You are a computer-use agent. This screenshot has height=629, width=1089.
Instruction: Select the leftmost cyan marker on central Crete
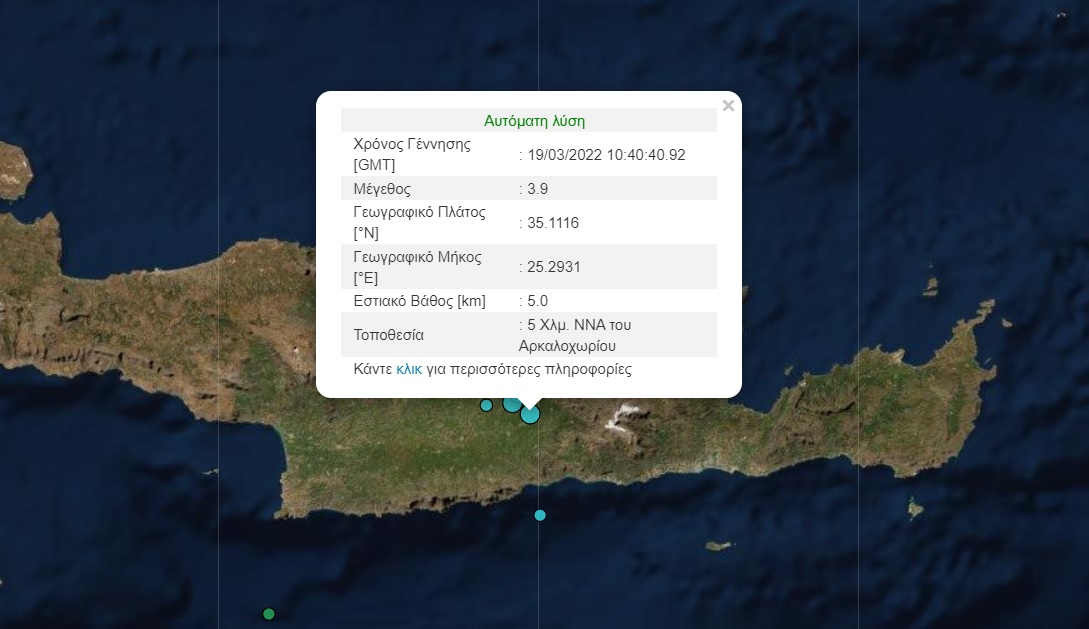pos(486,405)
